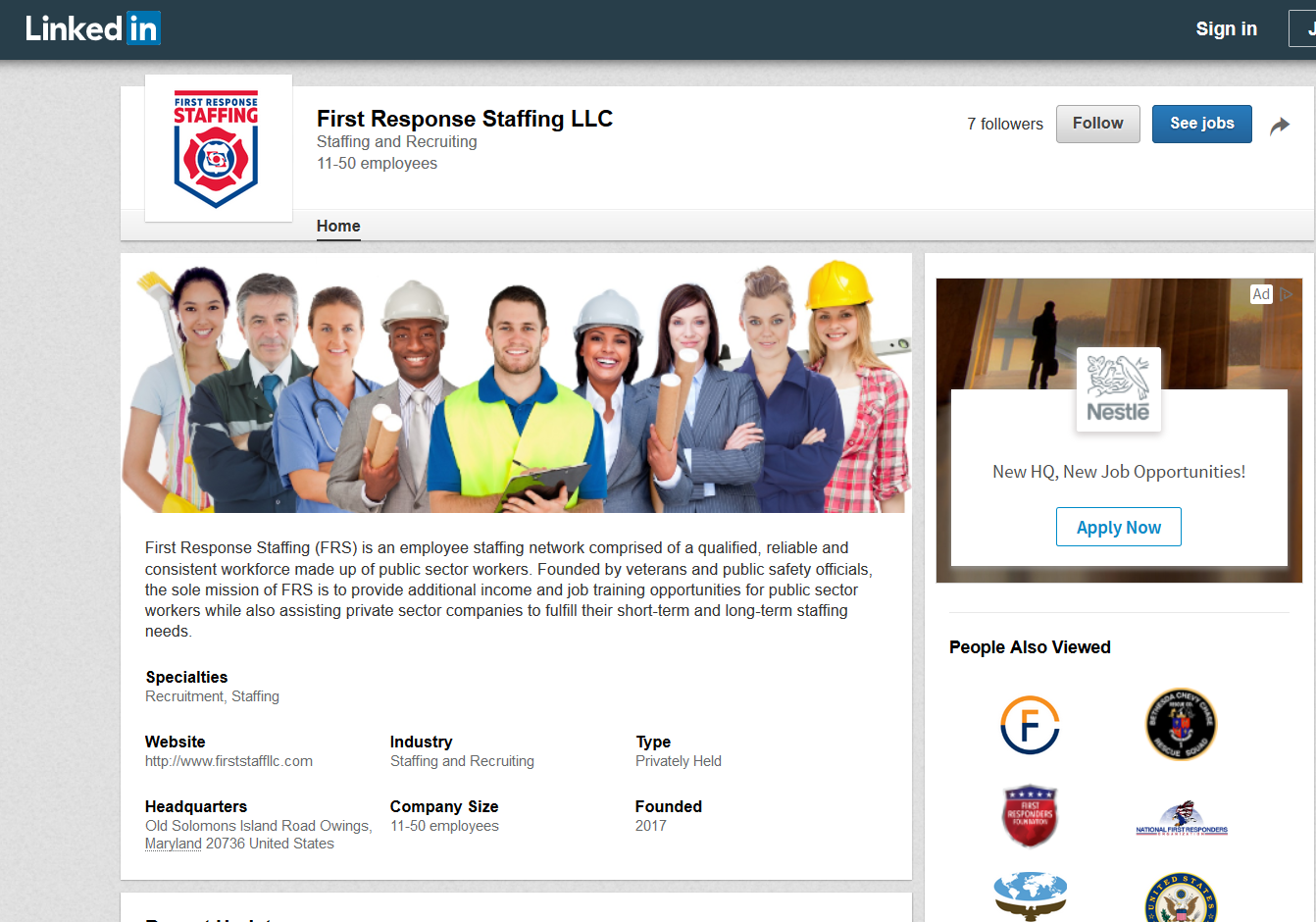This screenshot has height=922, width=1316.
Task: Click Staffing and Recruiting under Industry
Action: click(x=462, y=761)
